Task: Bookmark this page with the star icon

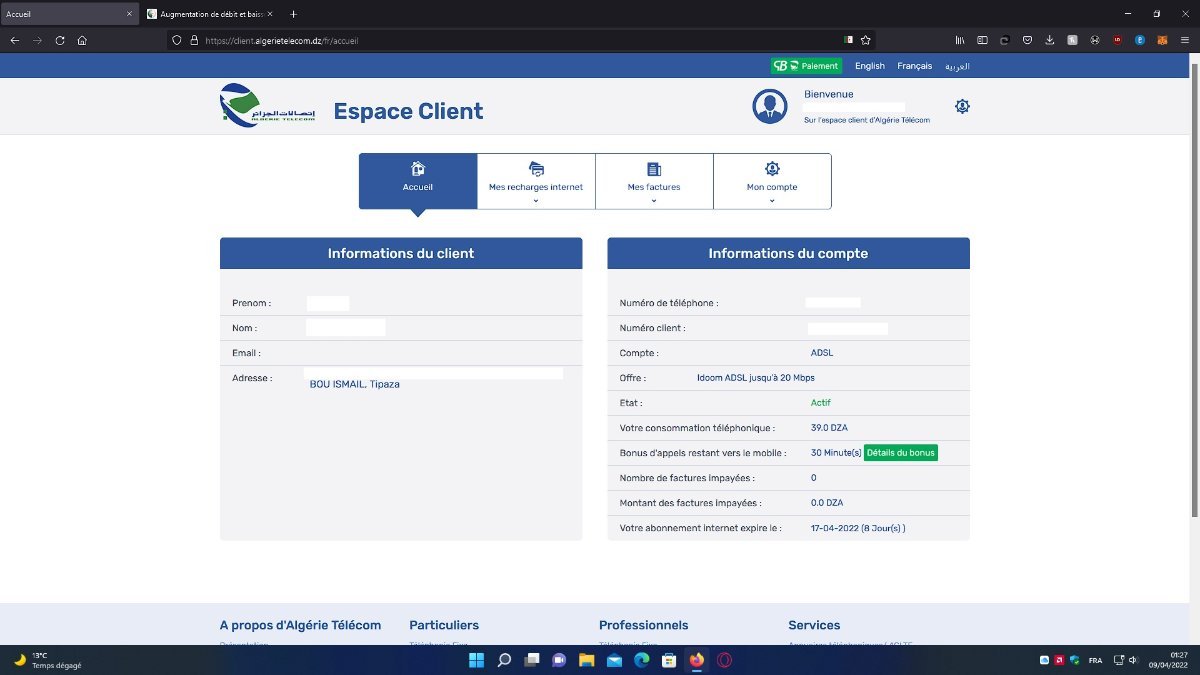Action: tap(865, 40)
